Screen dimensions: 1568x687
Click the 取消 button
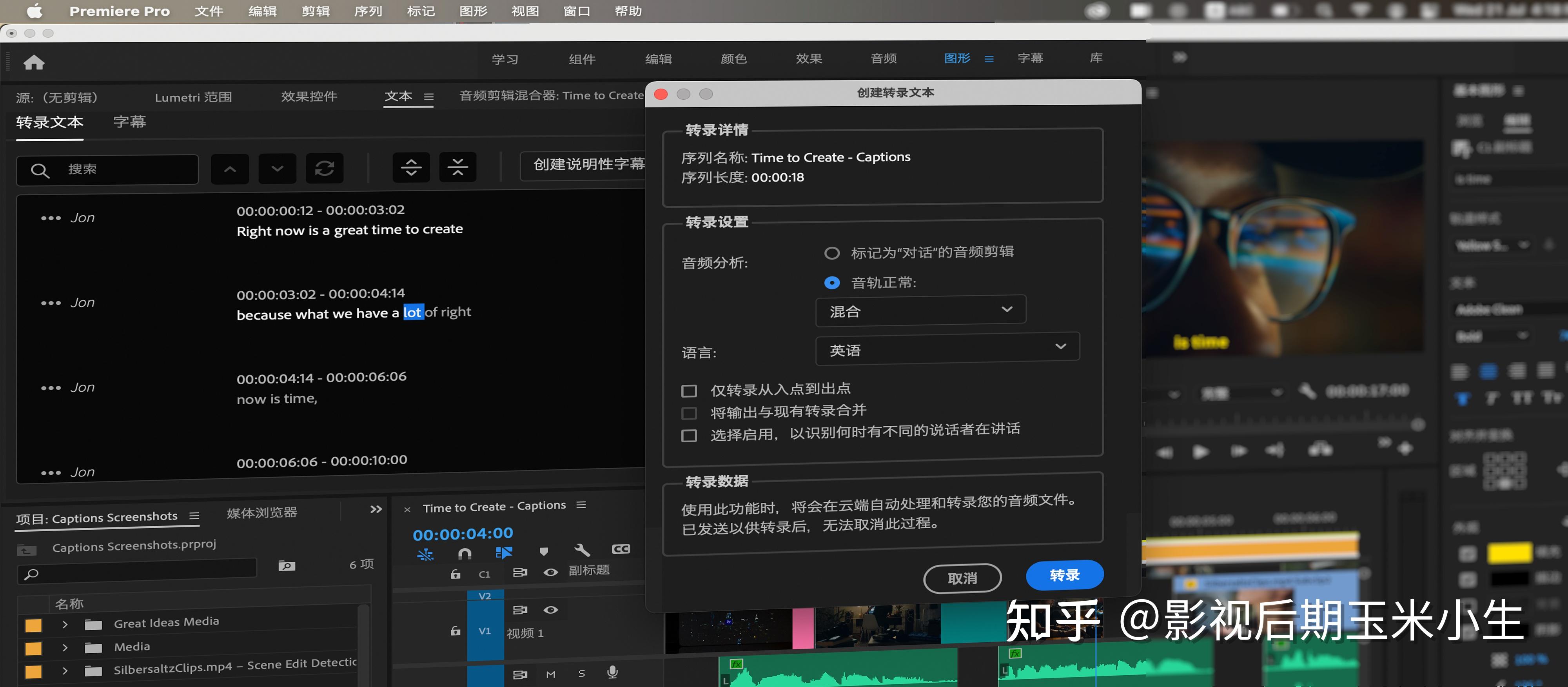(x=962, y=578)
